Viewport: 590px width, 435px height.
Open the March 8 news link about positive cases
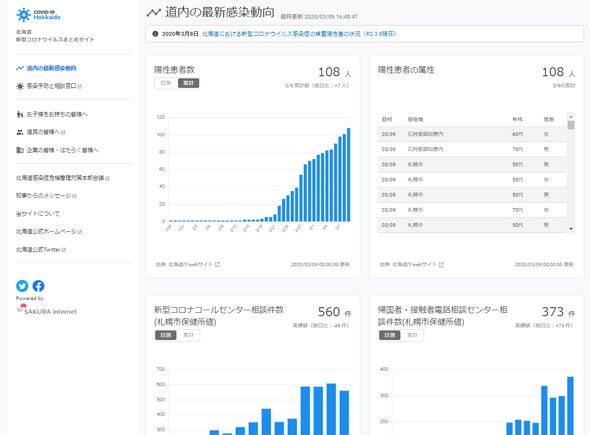(x=299, y=34)
